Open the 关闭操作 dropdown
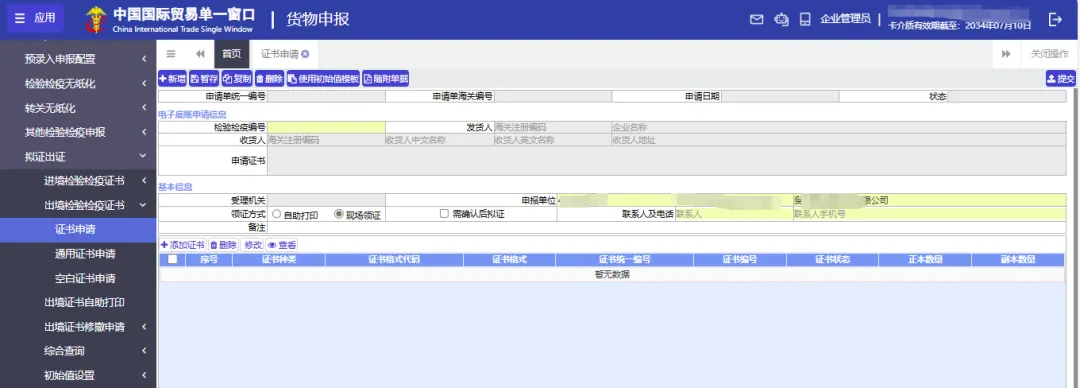This screenshot has height=388, width=1080. click(x=1049, y=54)
